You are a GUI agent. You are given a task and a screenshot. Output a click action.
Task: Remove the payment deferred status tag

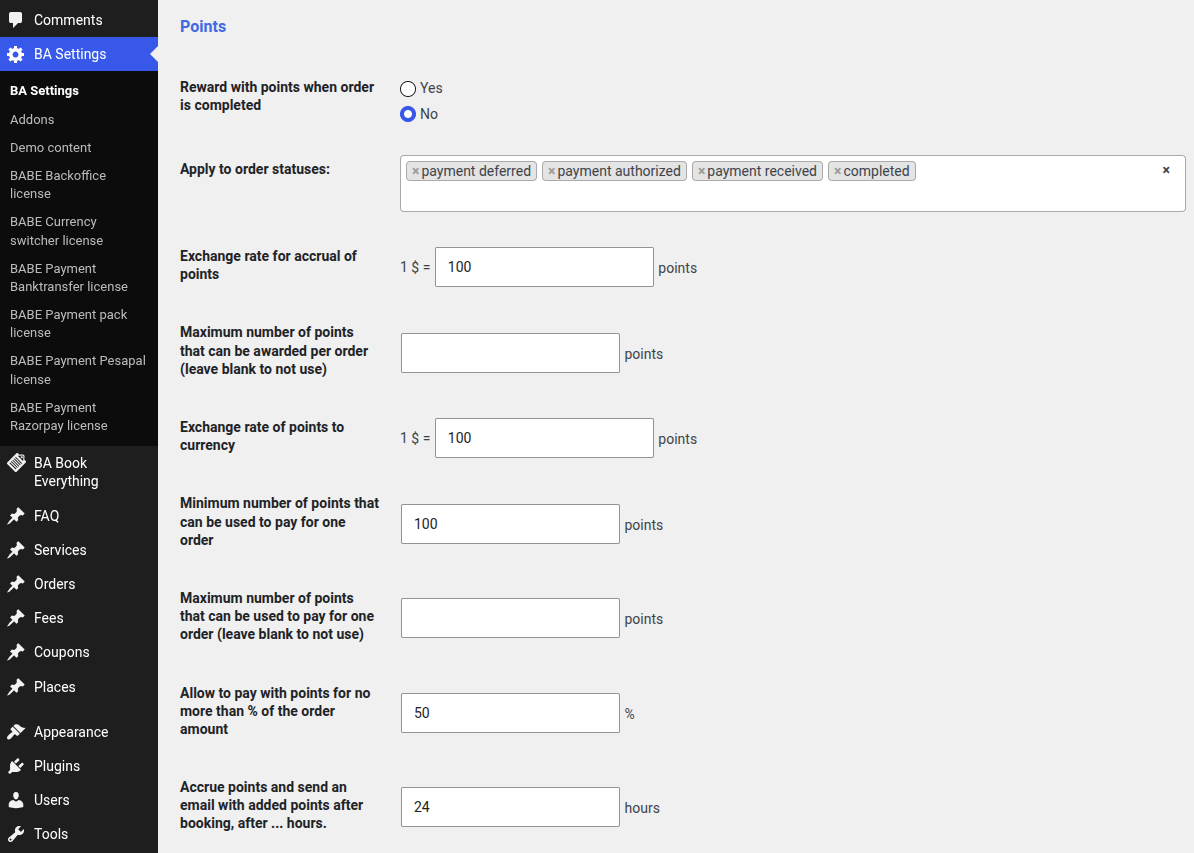coord(415,171)
